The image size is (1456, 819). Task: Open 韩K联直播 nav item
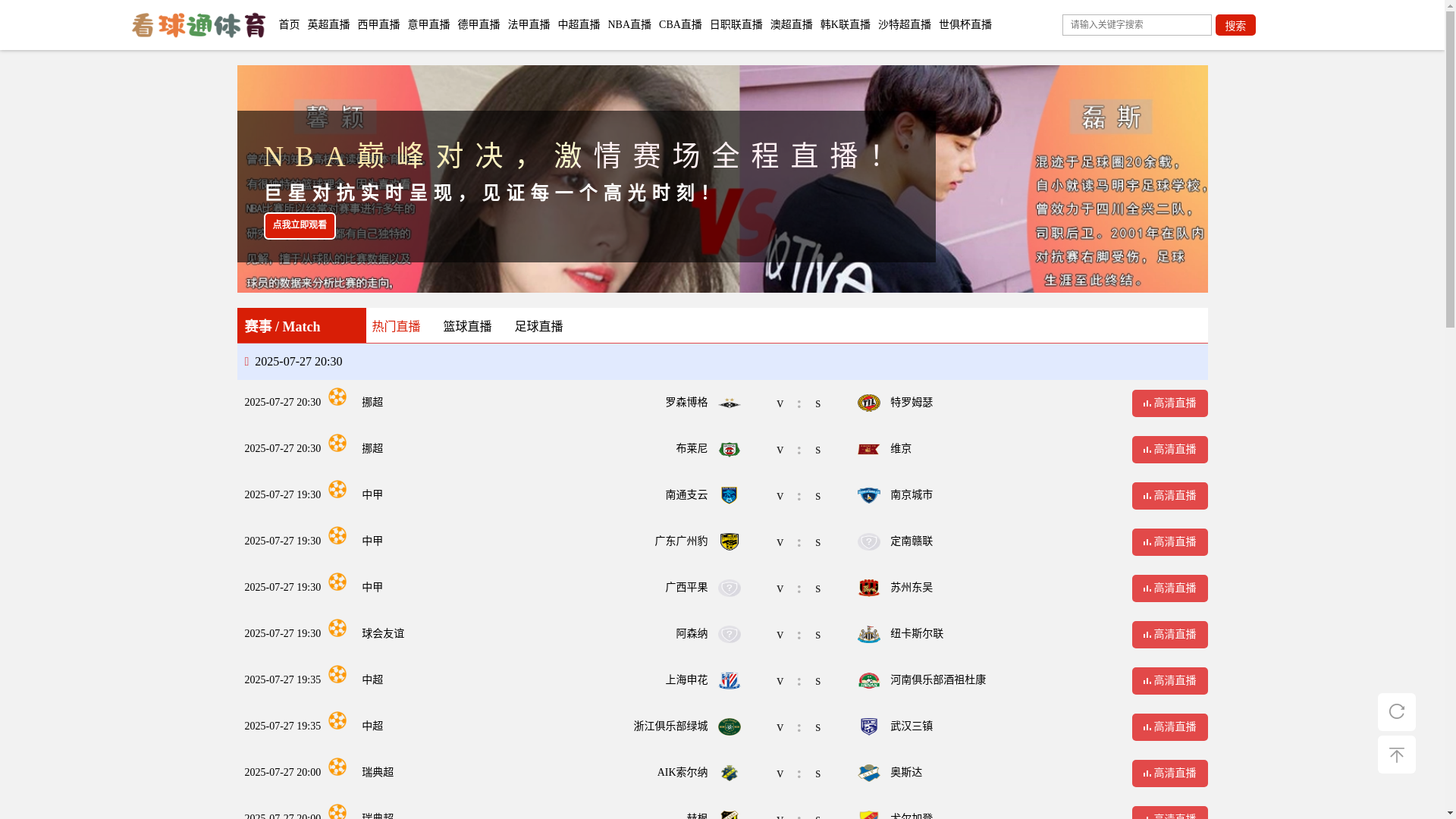pos(845,25)
